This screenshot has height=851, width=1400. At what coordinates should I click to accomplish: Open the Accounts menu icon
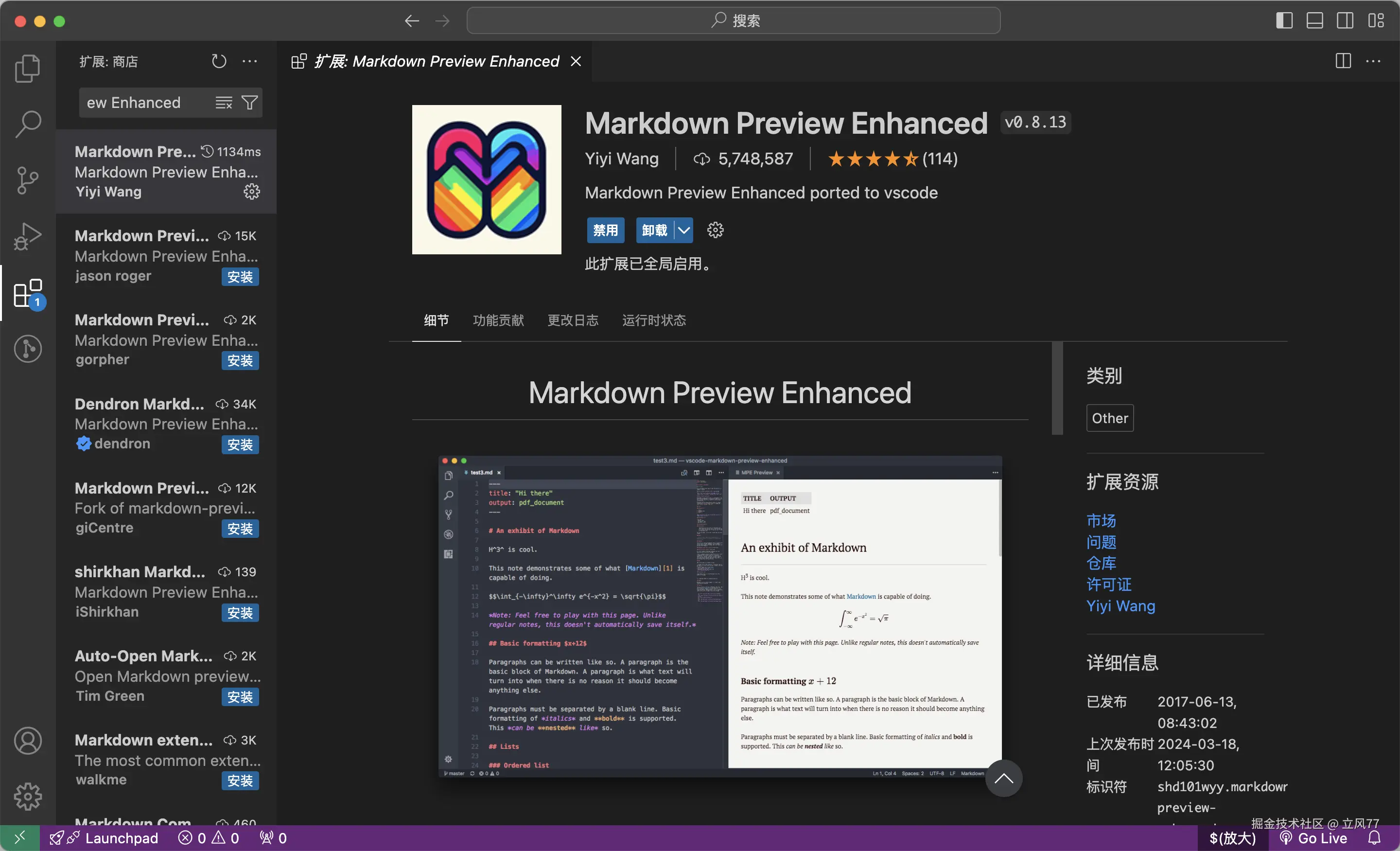pos(27,741)
